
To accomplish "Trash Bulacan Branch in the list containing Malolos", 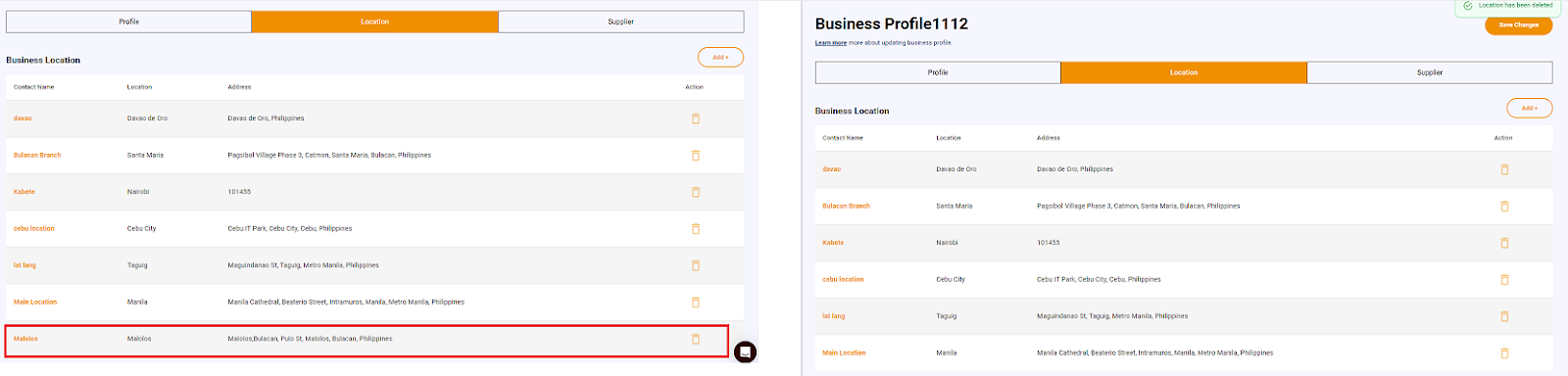I will (x=696, y=155).
